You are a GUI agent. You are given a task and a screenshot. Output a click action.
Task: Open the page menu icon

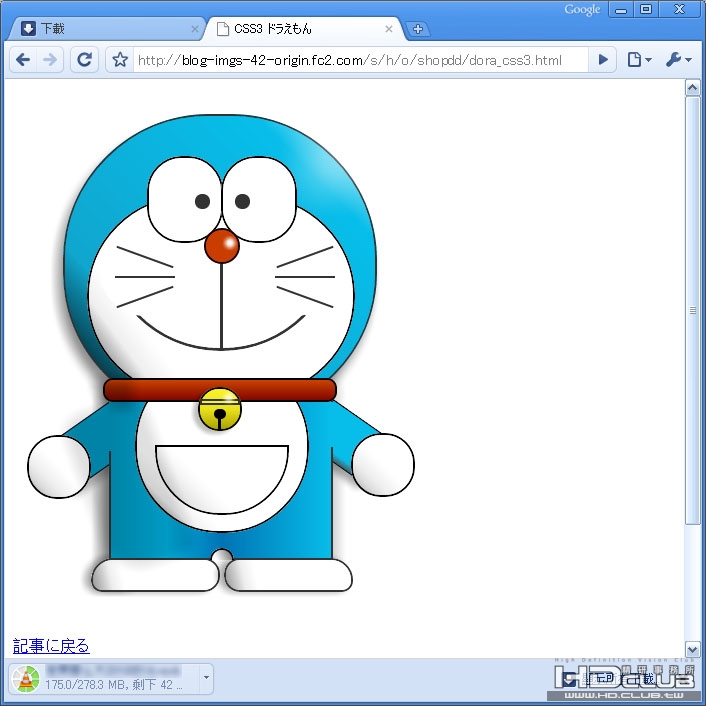pos(639,59)
